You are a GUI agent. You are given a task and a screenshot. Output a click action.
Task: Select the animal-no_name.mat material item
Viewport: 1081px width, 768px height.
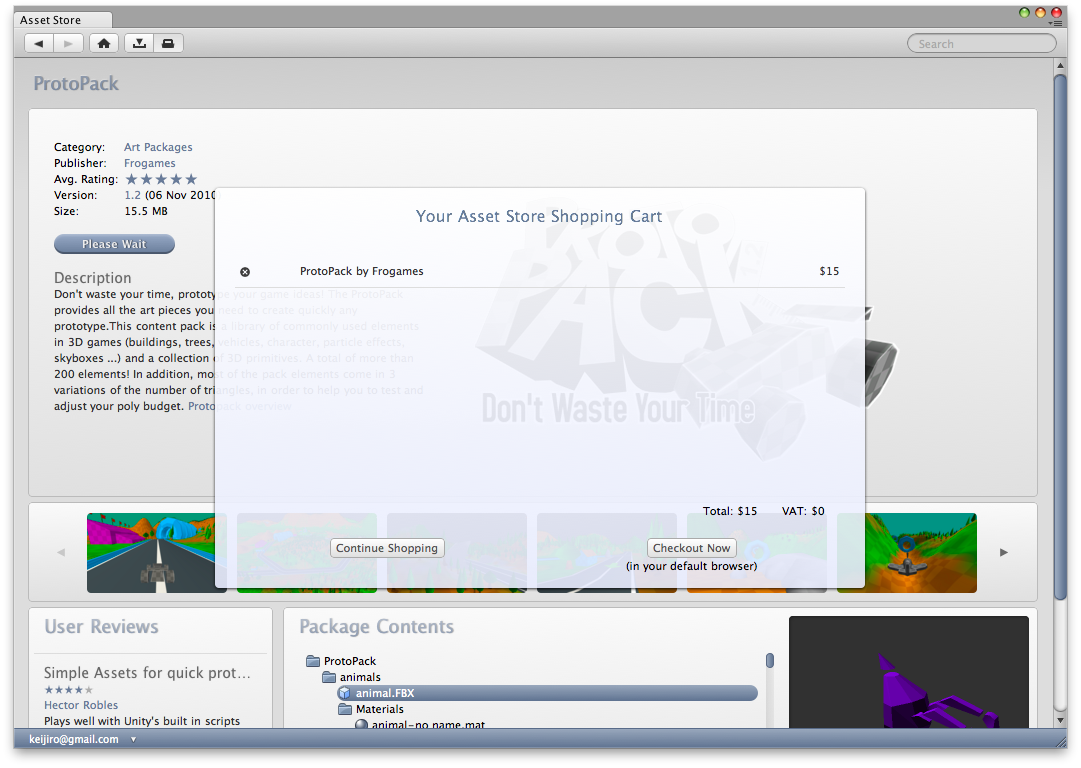pyautogui.click(x=420, y=724)
